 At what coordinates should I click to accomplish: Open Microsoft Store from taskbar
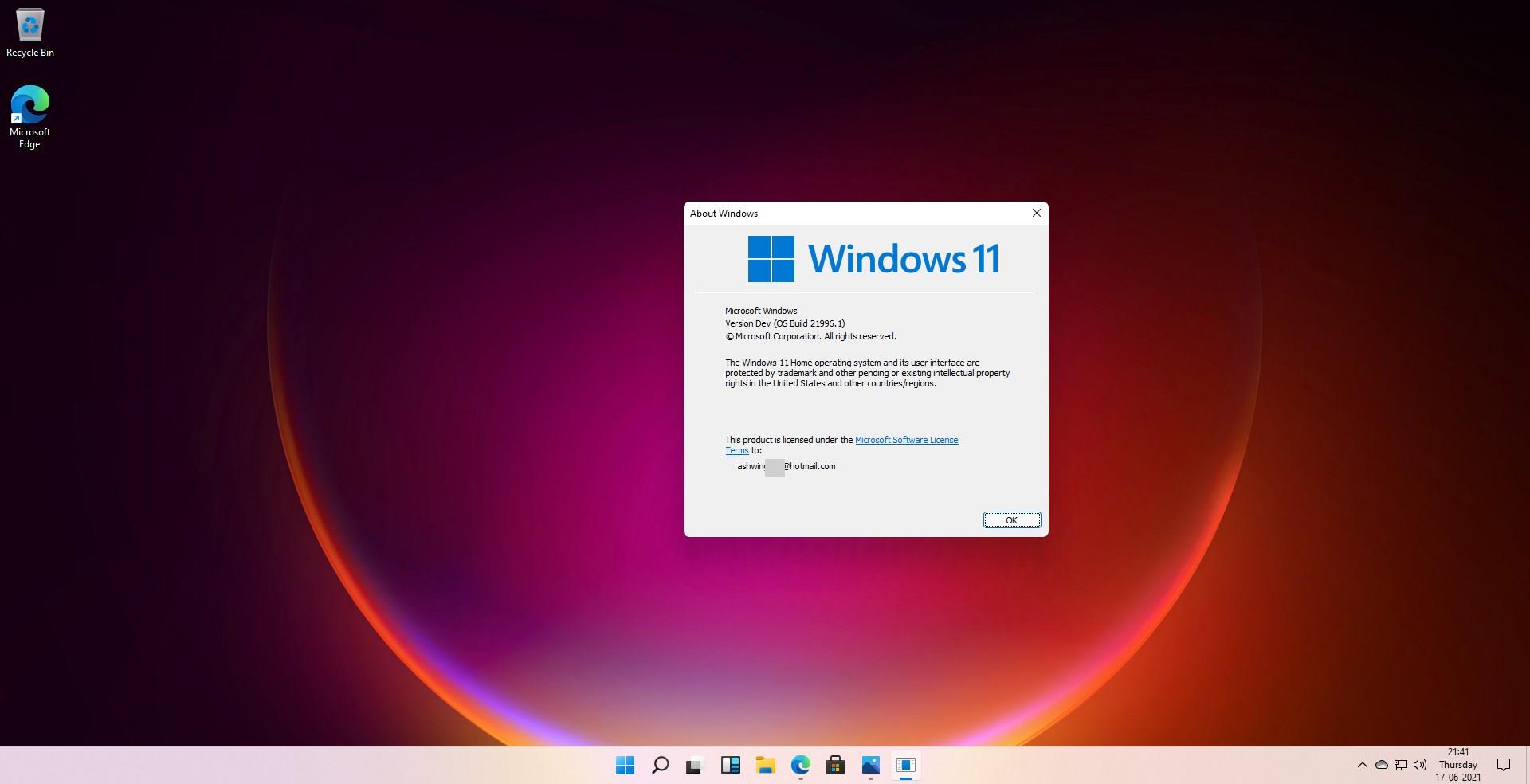[x=835, y=766]
